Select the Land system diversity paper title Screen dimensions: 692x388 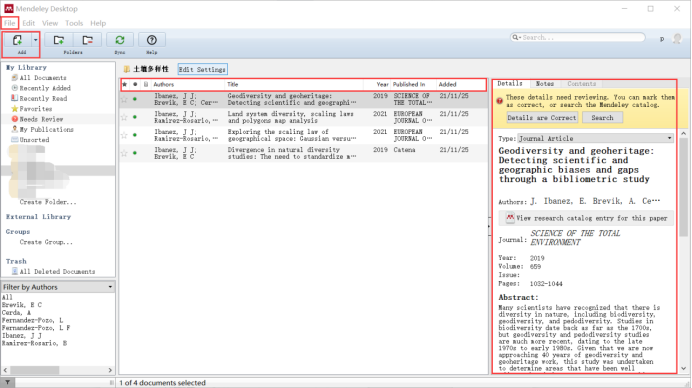point(290,117)
